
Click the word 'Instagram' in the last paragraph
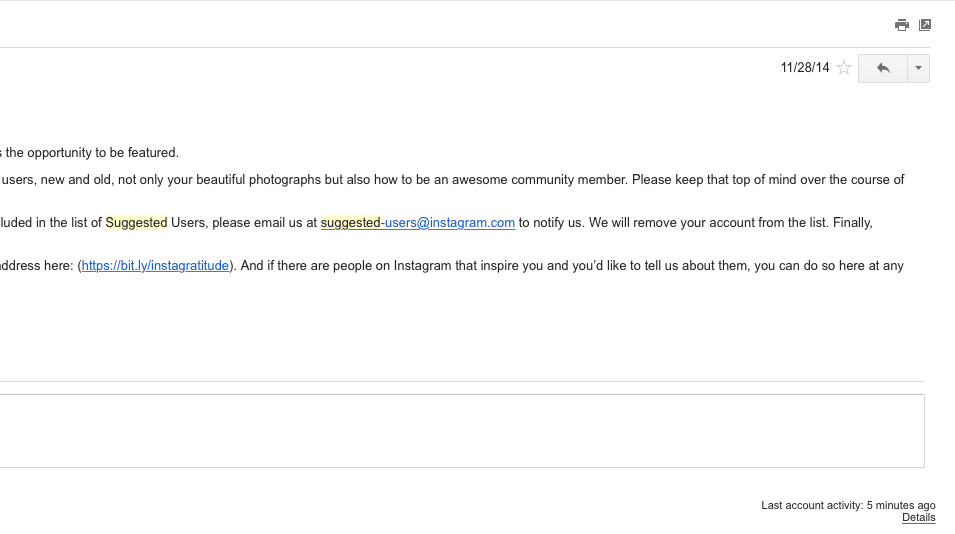click(x=422, y=266)
